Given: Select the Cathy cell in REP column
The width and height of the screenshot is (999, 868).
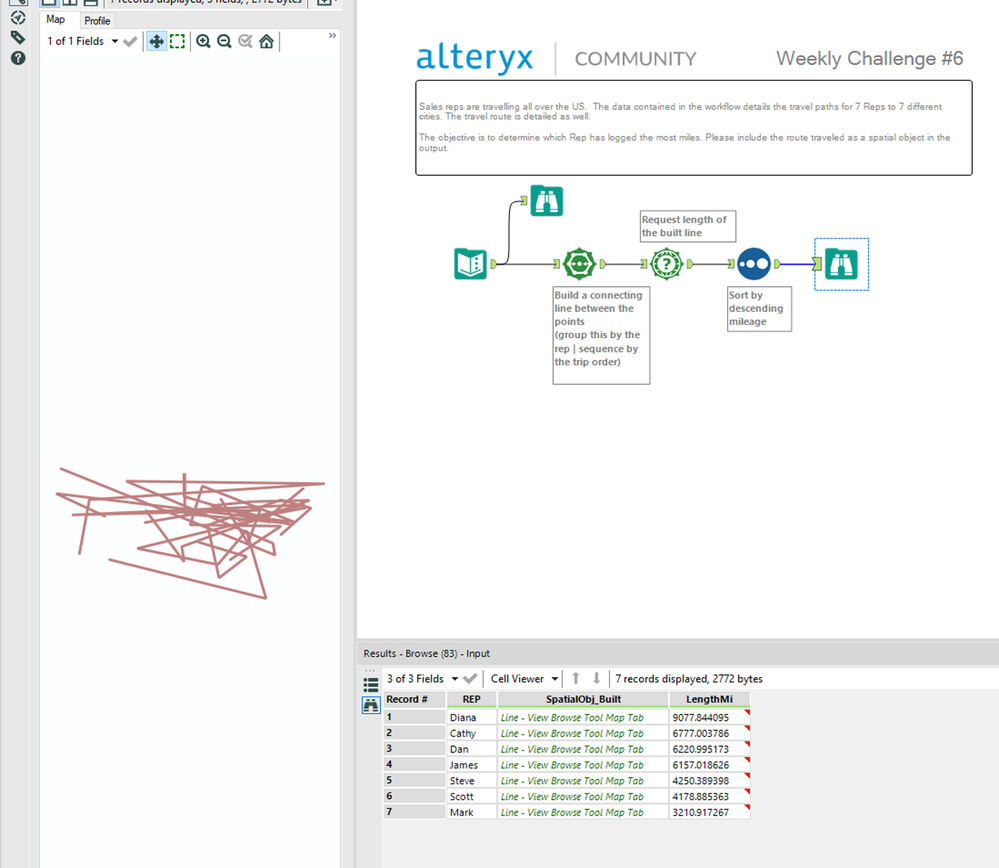Looking at the screenshot, I should 471,734.
